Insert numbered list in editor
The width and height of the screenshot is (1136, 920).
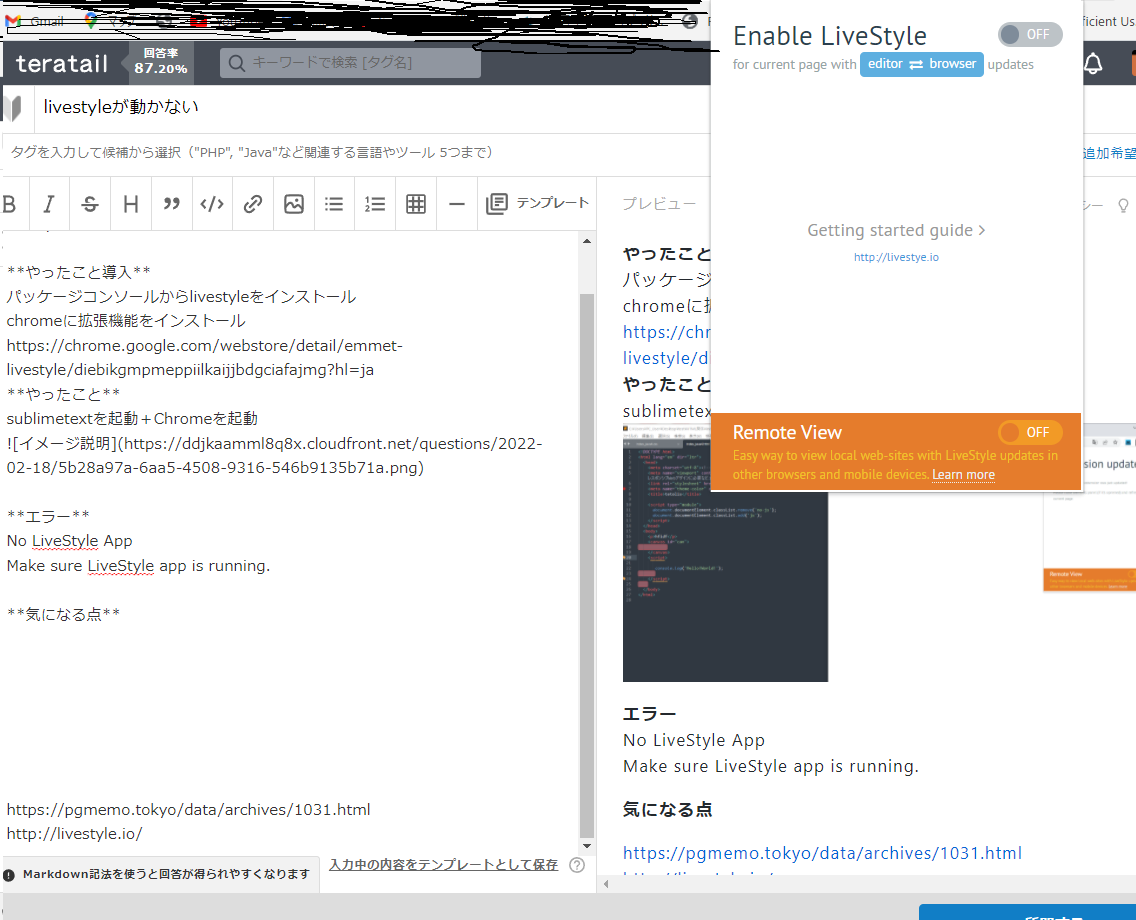click(x=375, y=204)
